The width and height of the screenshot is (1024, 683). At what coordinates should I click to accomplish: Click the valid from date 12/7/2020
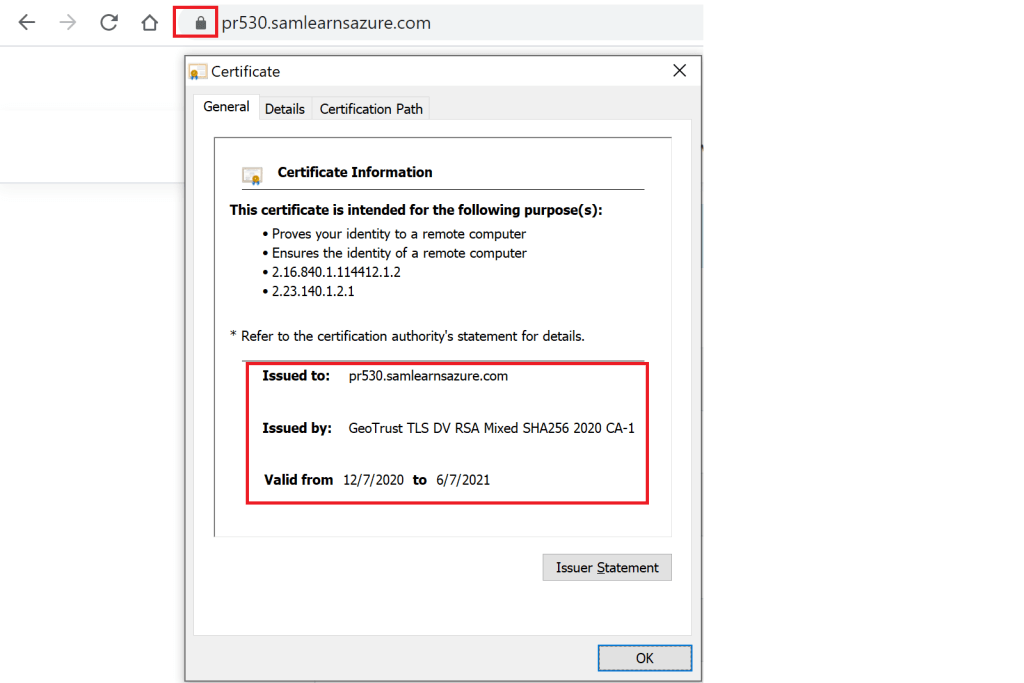pyautogui.click(x=373, y=480)
